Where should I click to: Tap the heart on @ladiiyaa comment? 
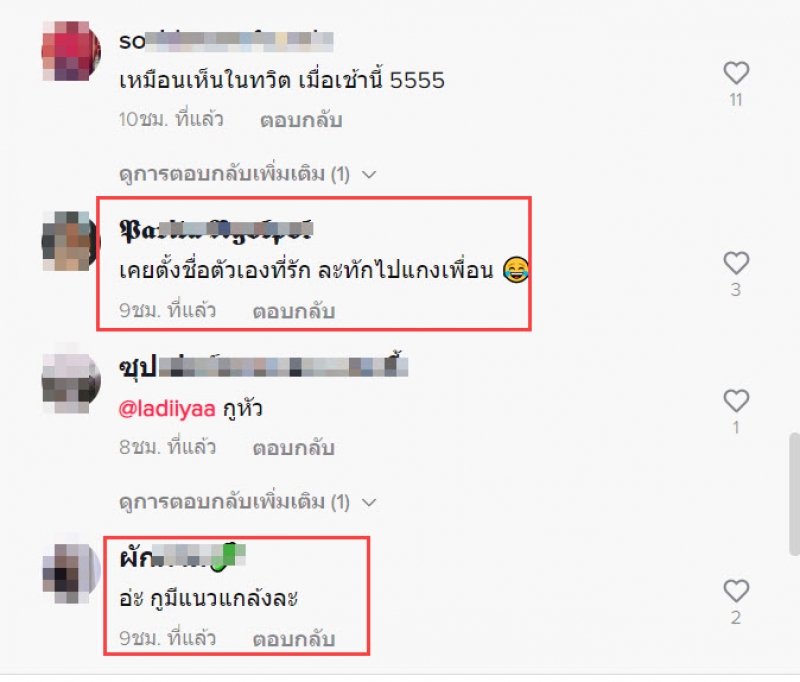pos(736,401)
